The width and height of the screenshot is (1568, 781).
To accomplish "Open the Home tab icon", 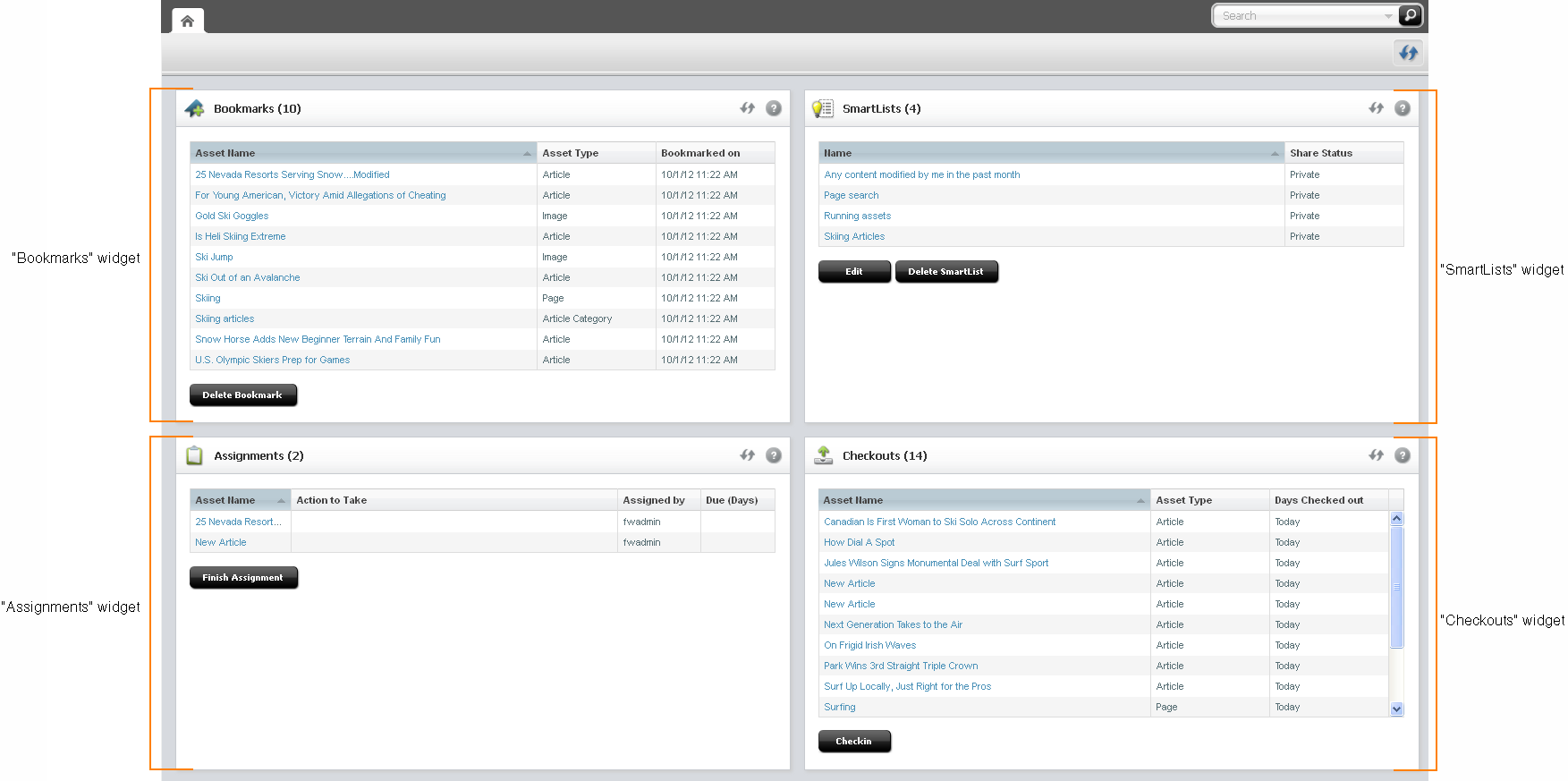I will tap(187, 21).
